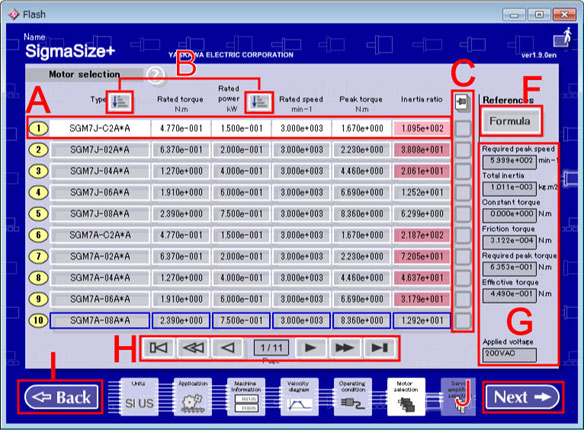The height and width of the screenshot is (430, 584).
Task: Check the box for SGM7J-02A*A row
Action: (x=463, y=150)
